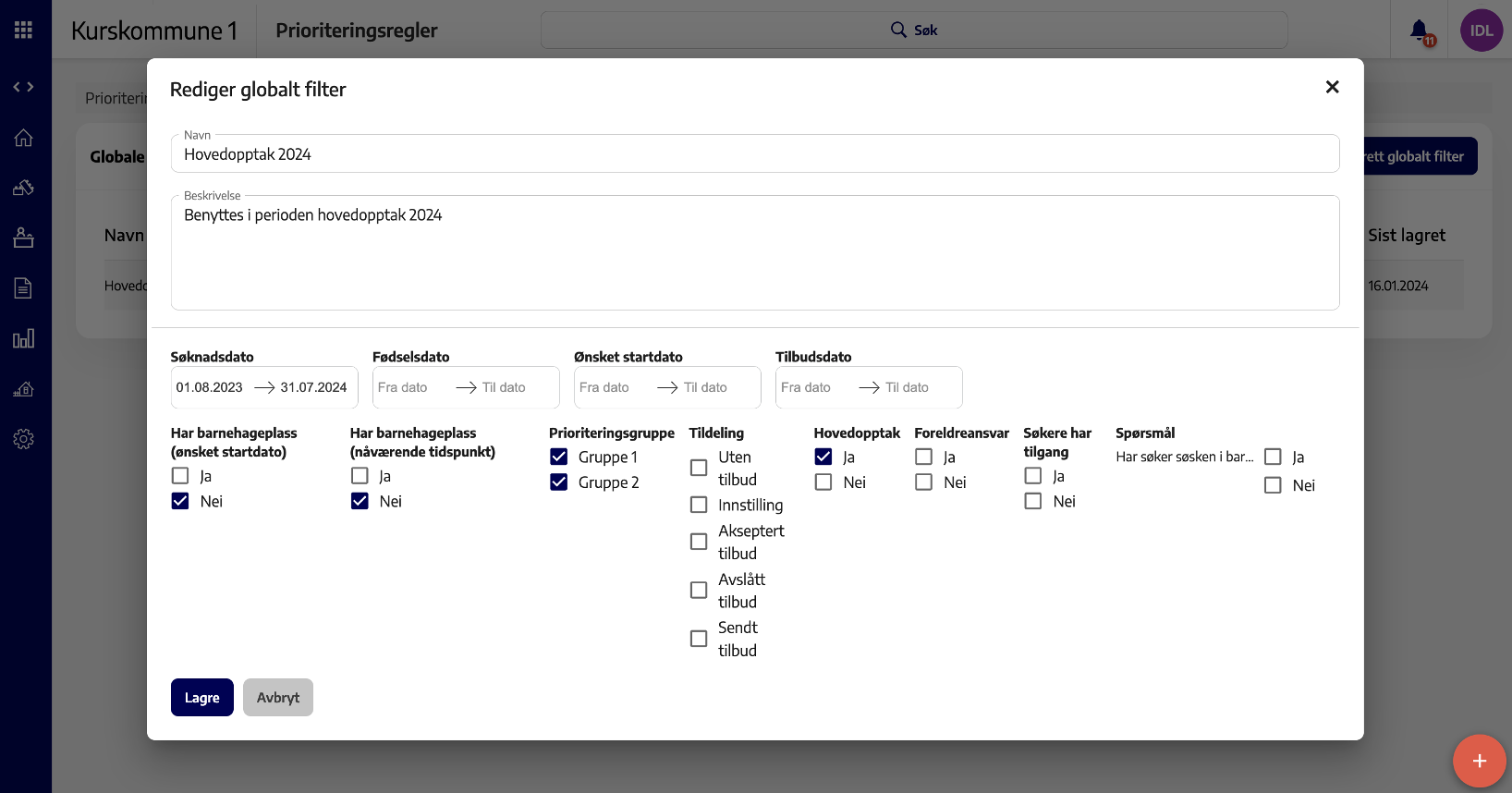This screenshot has height=793, width=1512.
Task: Click the Navn field with Hovedopptak 2024
Action: pos(754,154)
